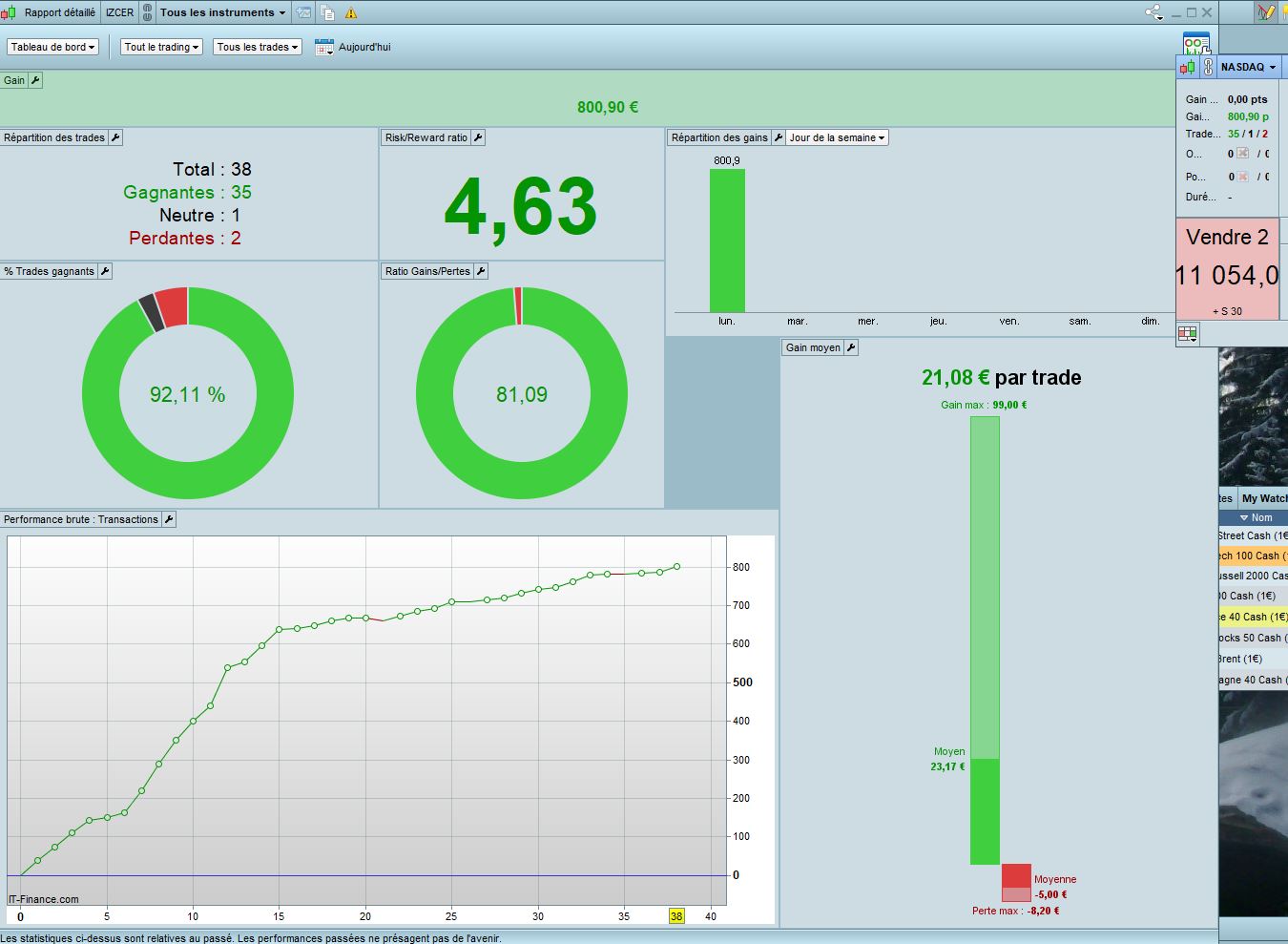Open wrench settings for Performance brute
The width and height of the screenshot is (1288, 944).
click(x=169, y=519)
